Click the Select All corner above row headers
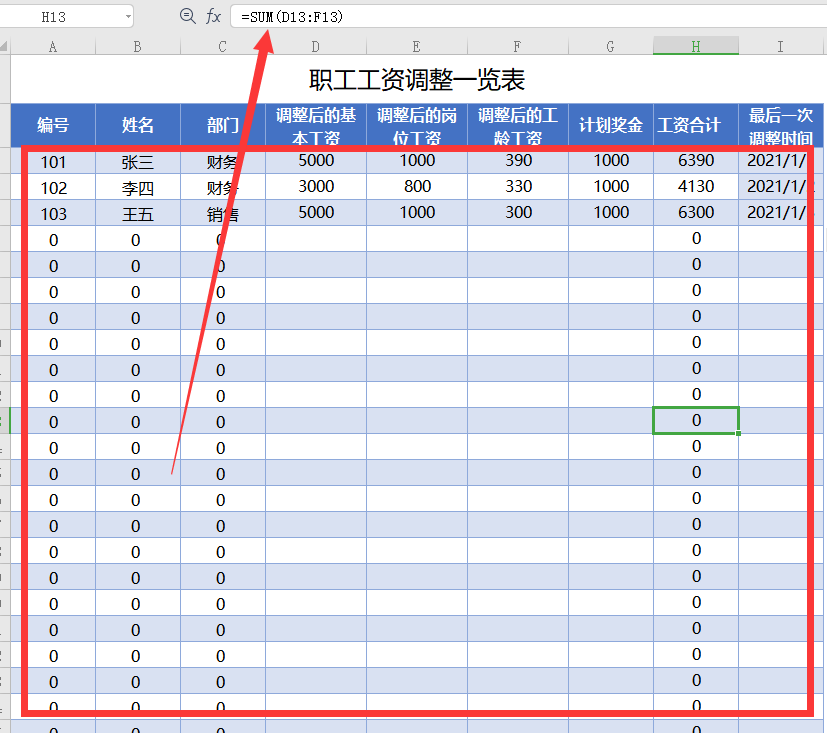Viewport: 827px width, 733px height. 6,45
